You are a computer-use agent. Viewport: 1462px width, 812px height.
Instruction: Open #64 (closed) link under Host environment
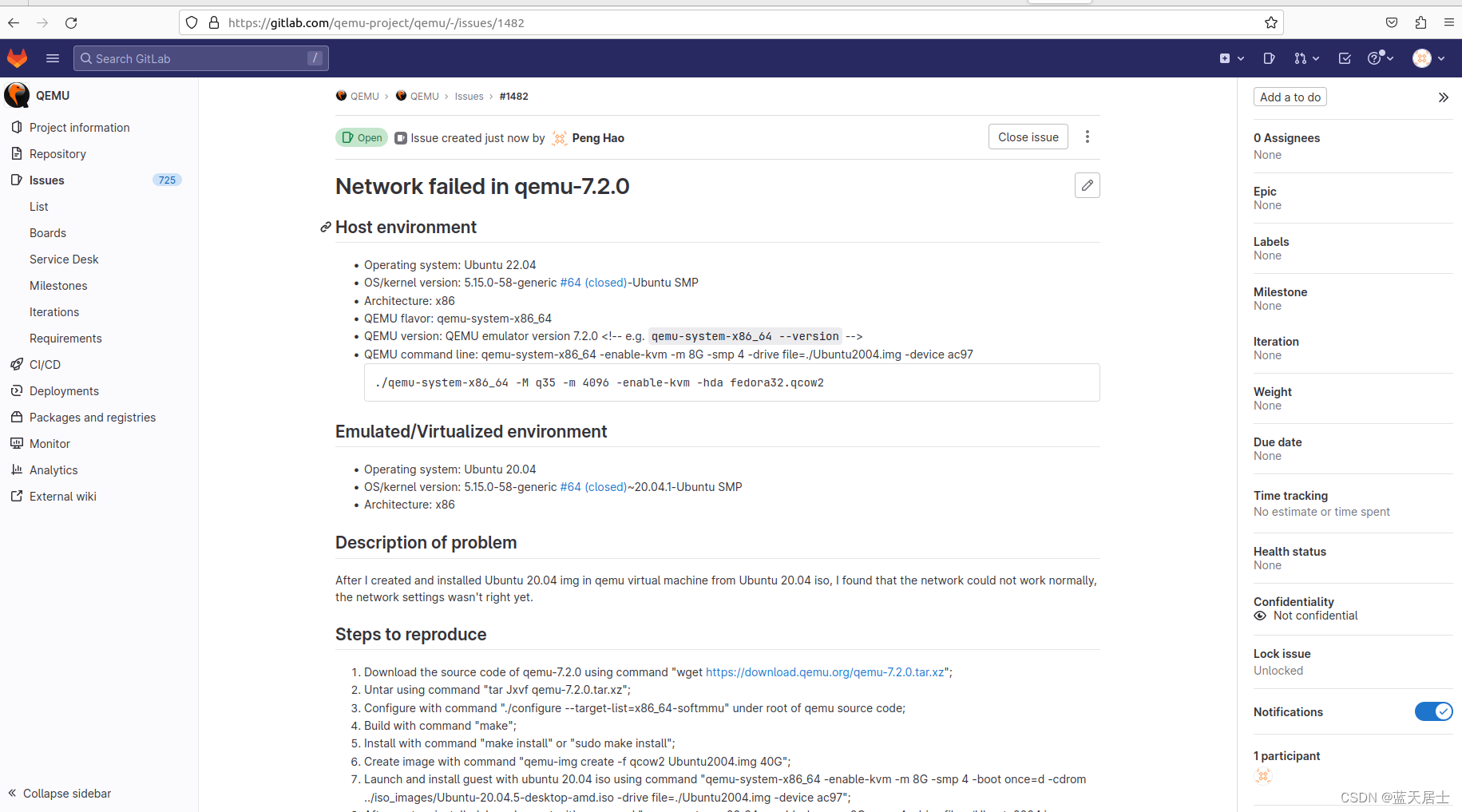point(593,283)
